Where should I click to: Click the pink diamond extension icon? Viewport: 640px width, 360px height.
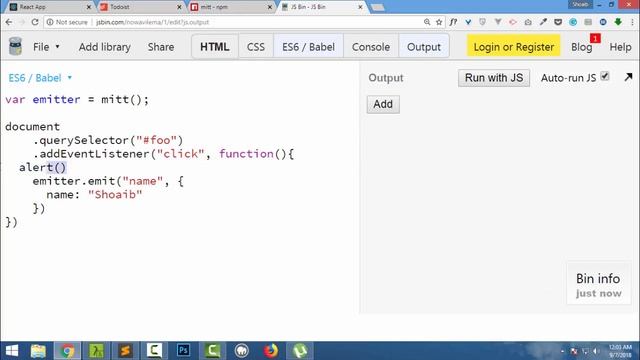[513, 22]
